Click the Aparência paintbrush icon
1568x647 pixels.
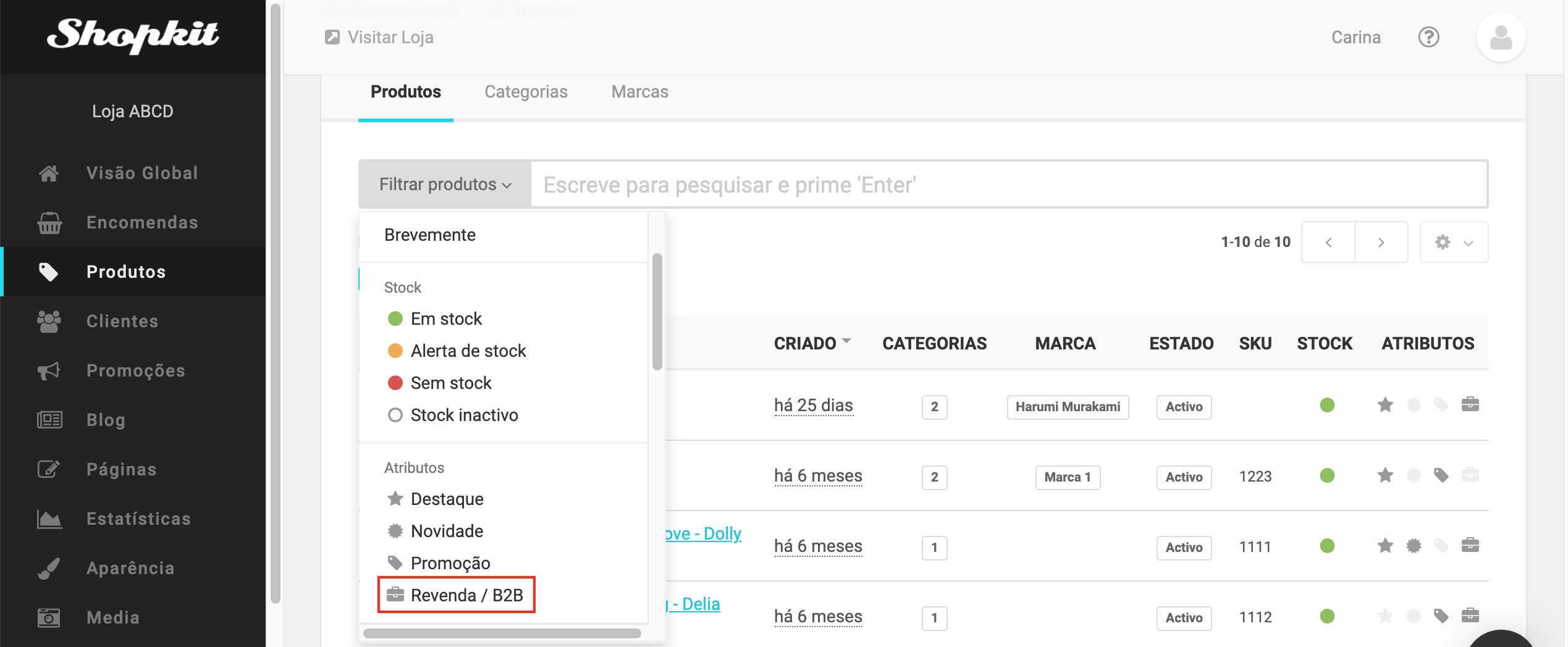pos(49,569)
